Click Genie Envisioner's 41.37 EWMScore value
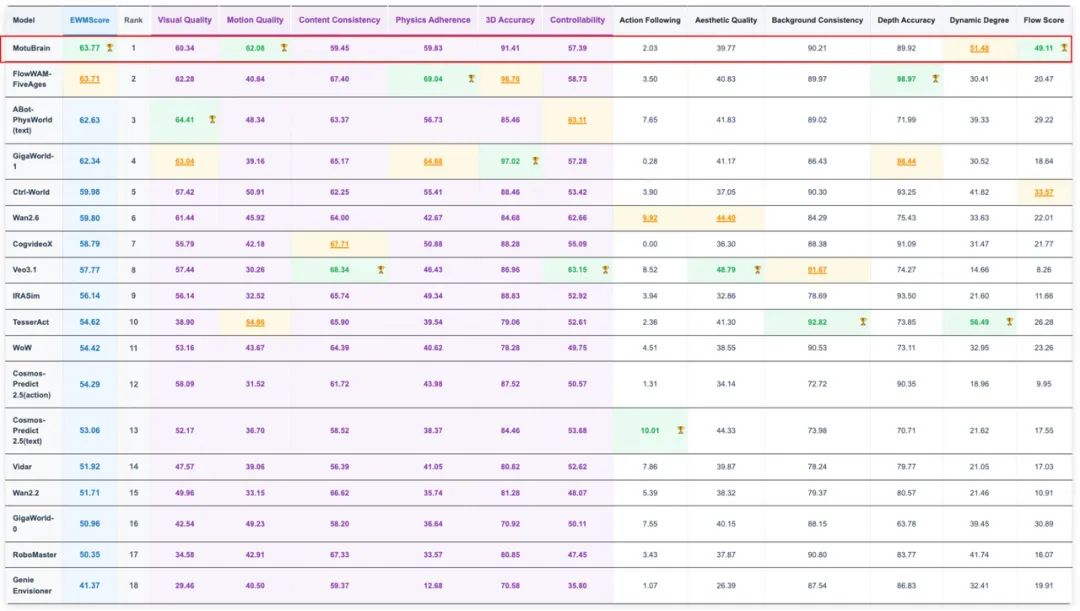 (90, 586)
